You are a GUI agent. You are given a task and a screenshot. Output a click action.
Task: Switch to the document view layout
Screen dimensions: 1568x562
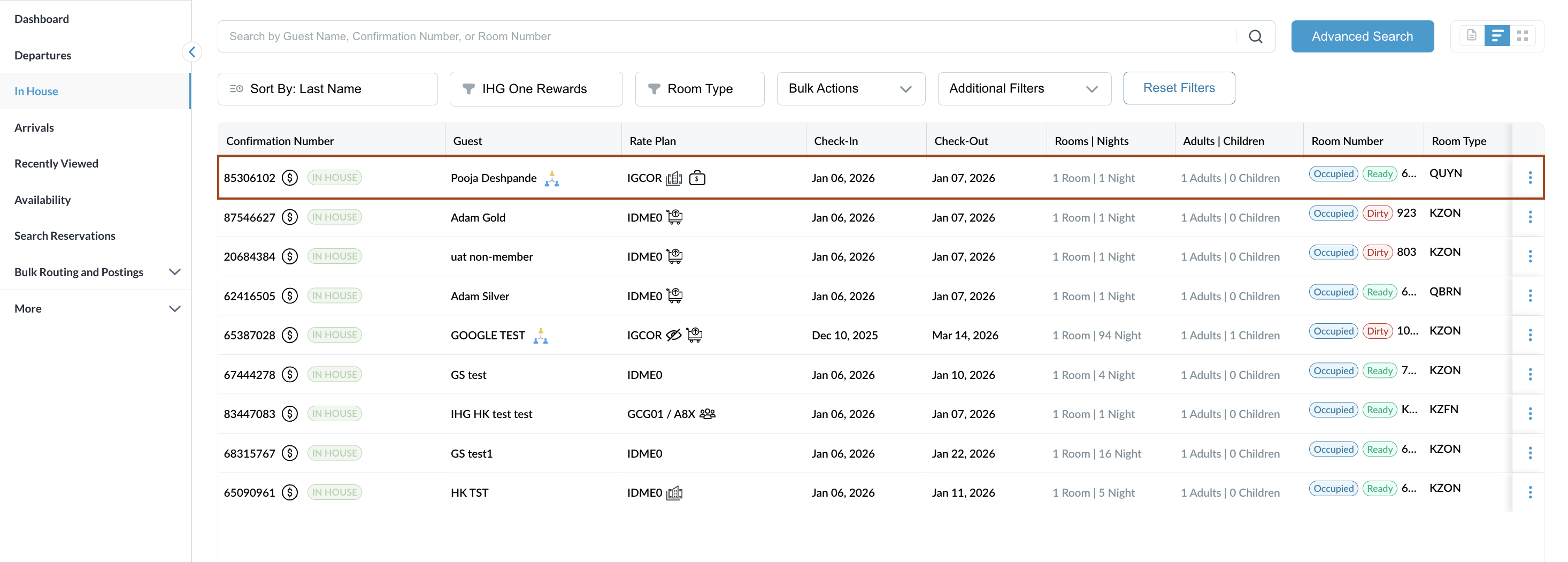[x=1471, y=36]
